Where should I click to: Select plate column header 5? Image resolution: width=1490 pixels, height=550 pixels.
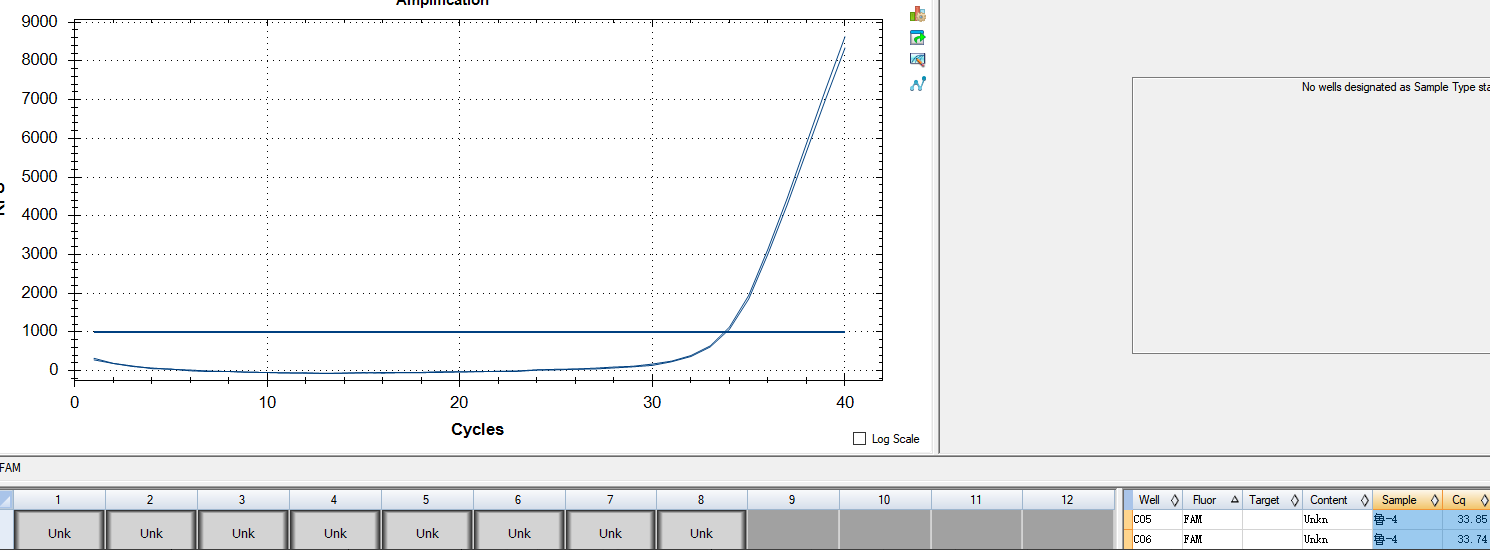pos(427,500)
